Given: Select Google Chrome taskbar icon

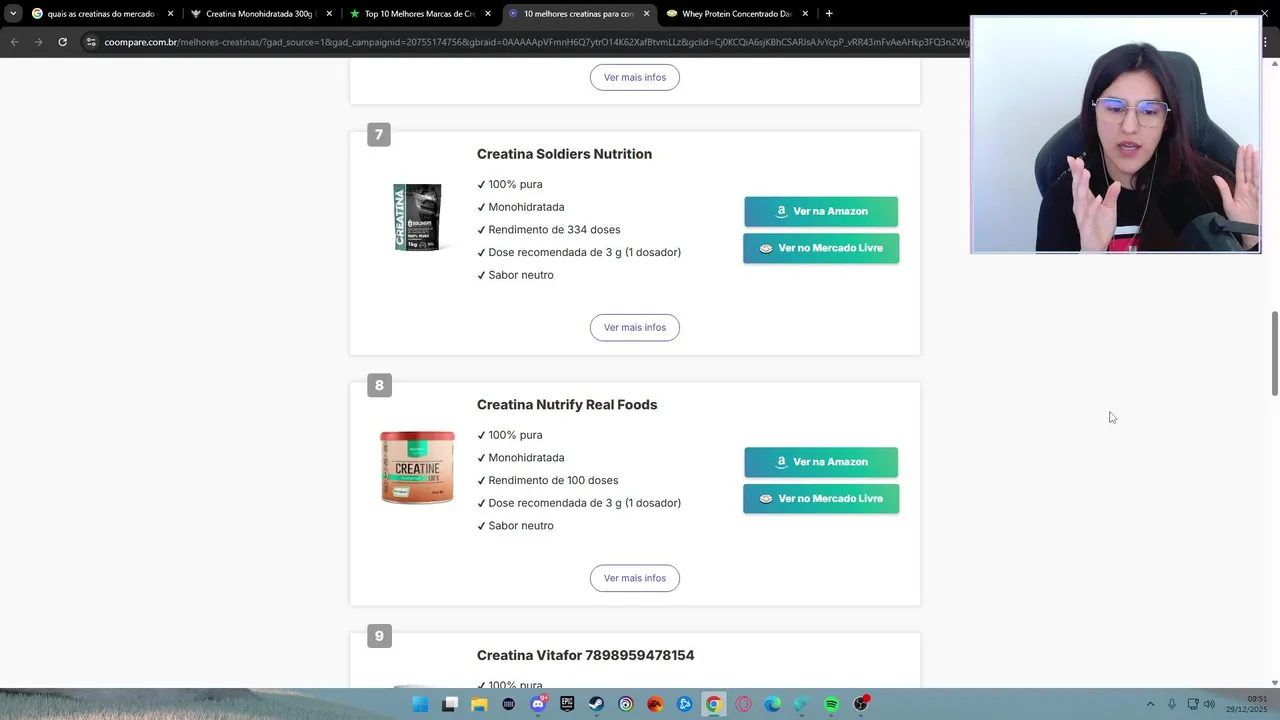Looking at the screenshot, I should 713,704.
